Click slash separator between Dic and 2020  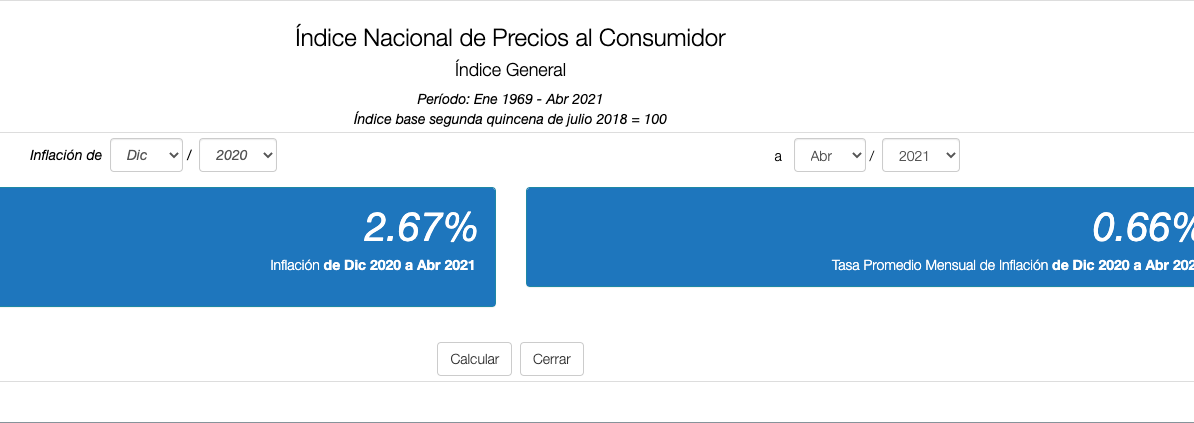(191, 155)
